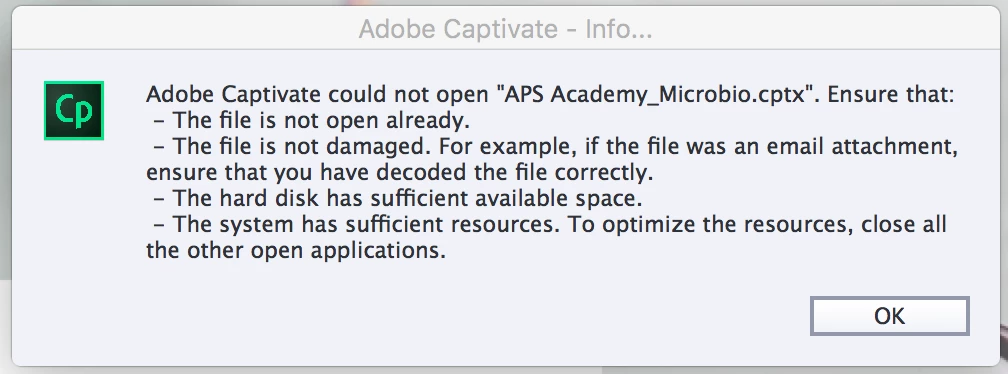
Task: Select the 'APS Academy_Microbio.cptx' file name text
Action: (654, 95)
